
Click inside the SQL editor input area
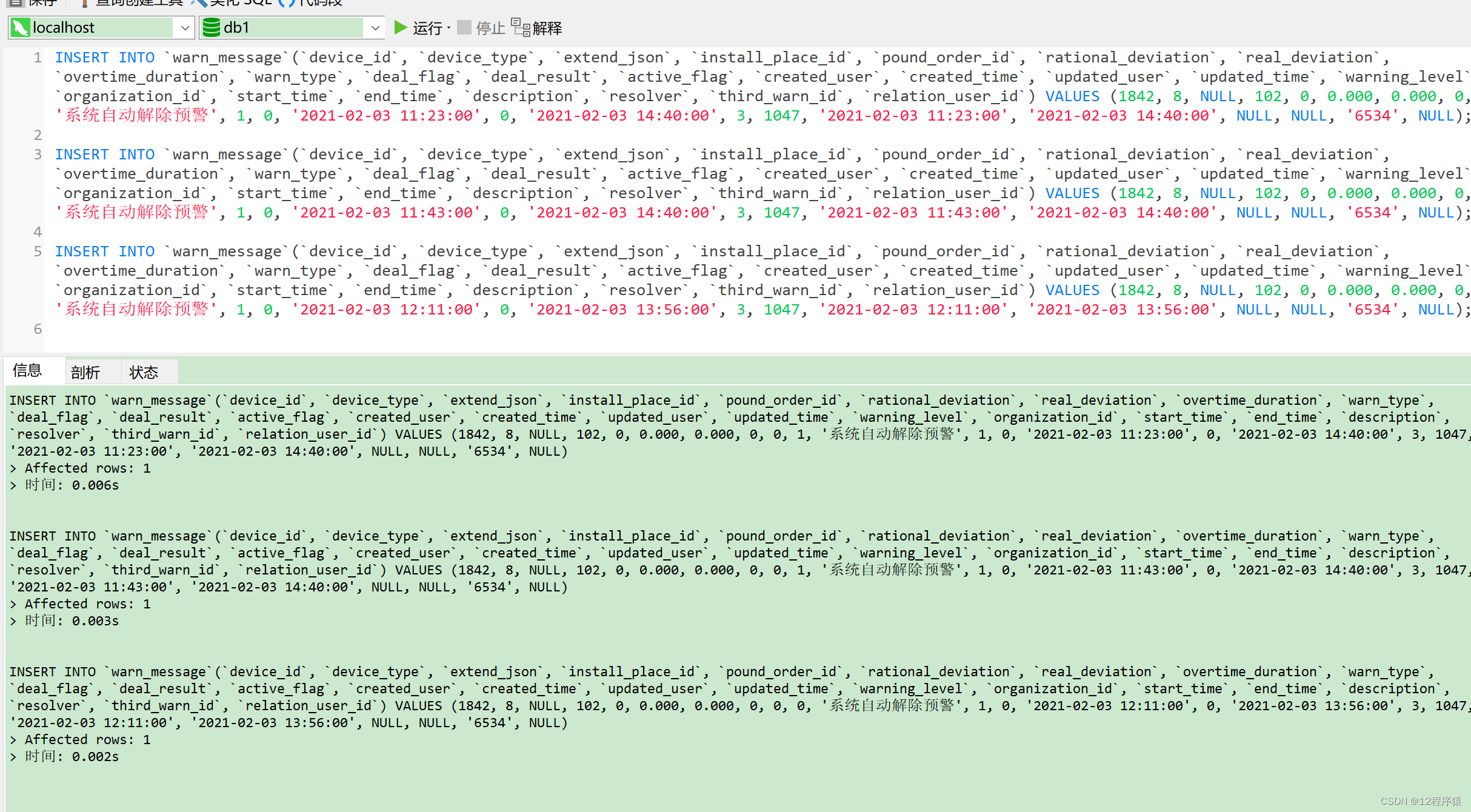point(735,190)
